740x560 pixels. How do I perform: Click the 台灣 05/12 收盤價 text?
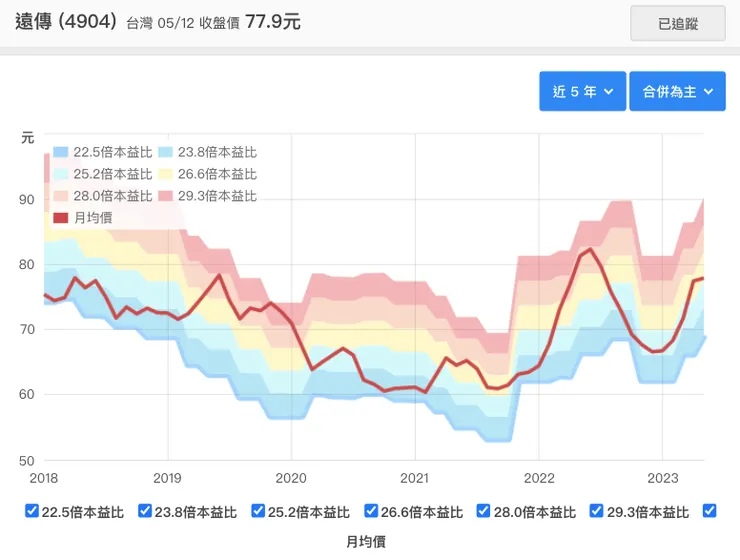(x=183, y=23)
